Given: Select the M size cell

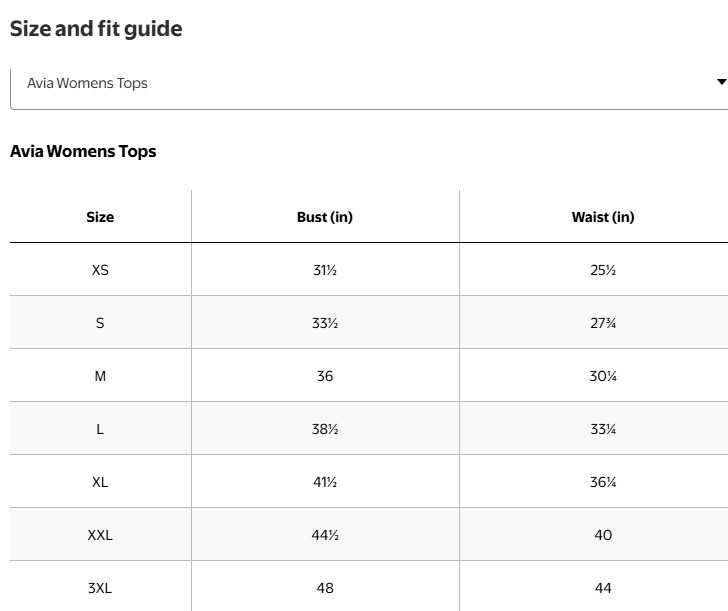Looking at the screenshot, I should click(x=100, y=376).
